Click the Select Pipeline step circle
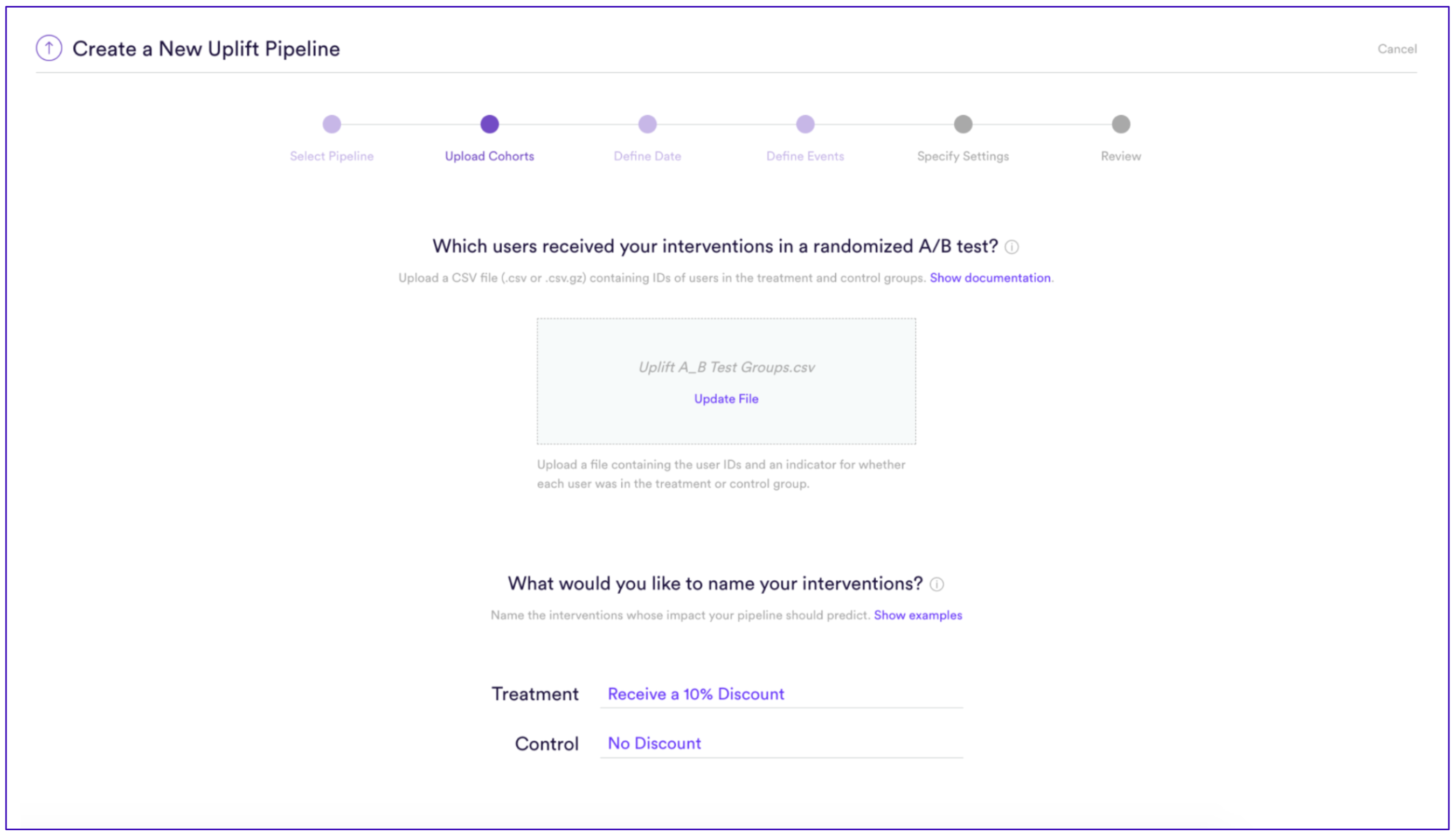Viewport: 1456px width, 834px height. [x=331, y=124]
